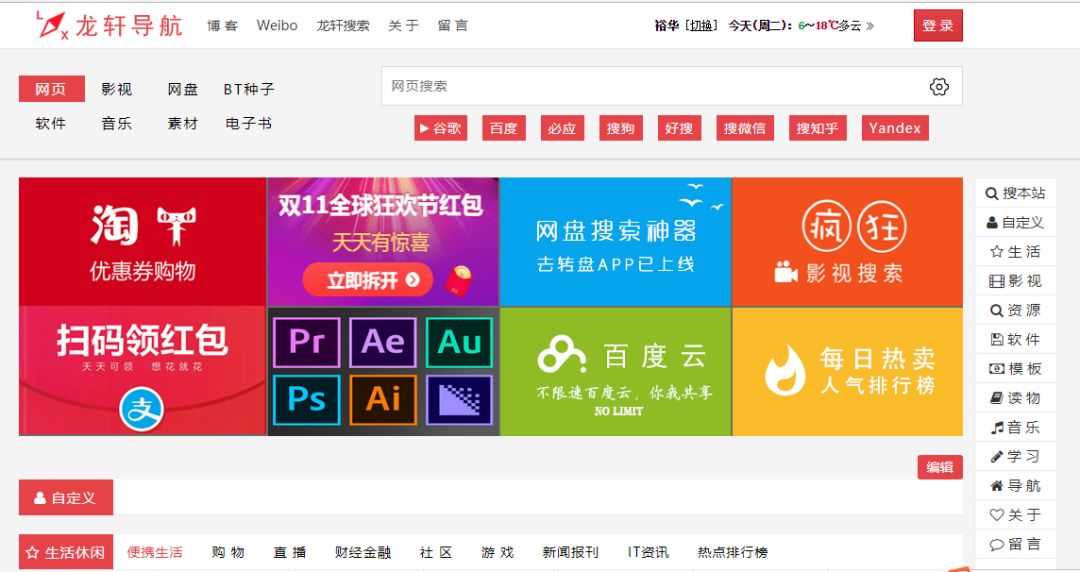Click the Audition Au icon

tap(459, 342)
